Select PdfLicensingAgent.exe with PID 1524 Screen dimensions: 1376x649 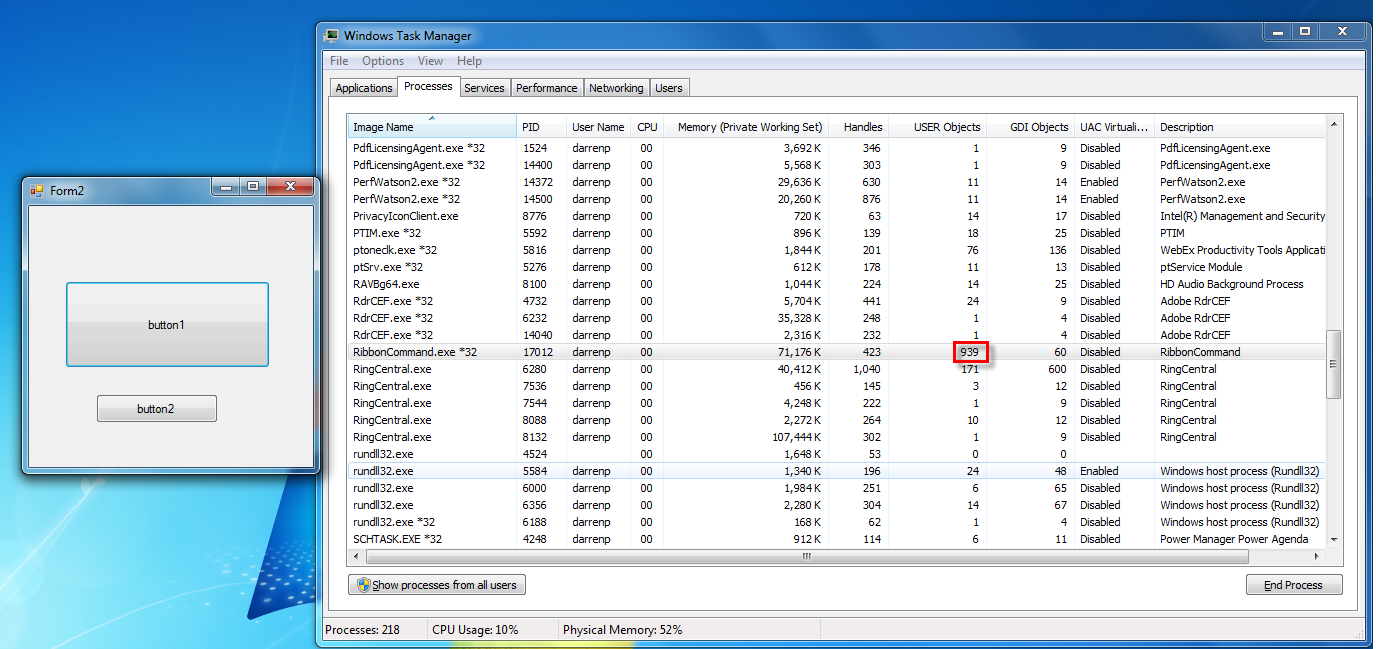(836, 148)
